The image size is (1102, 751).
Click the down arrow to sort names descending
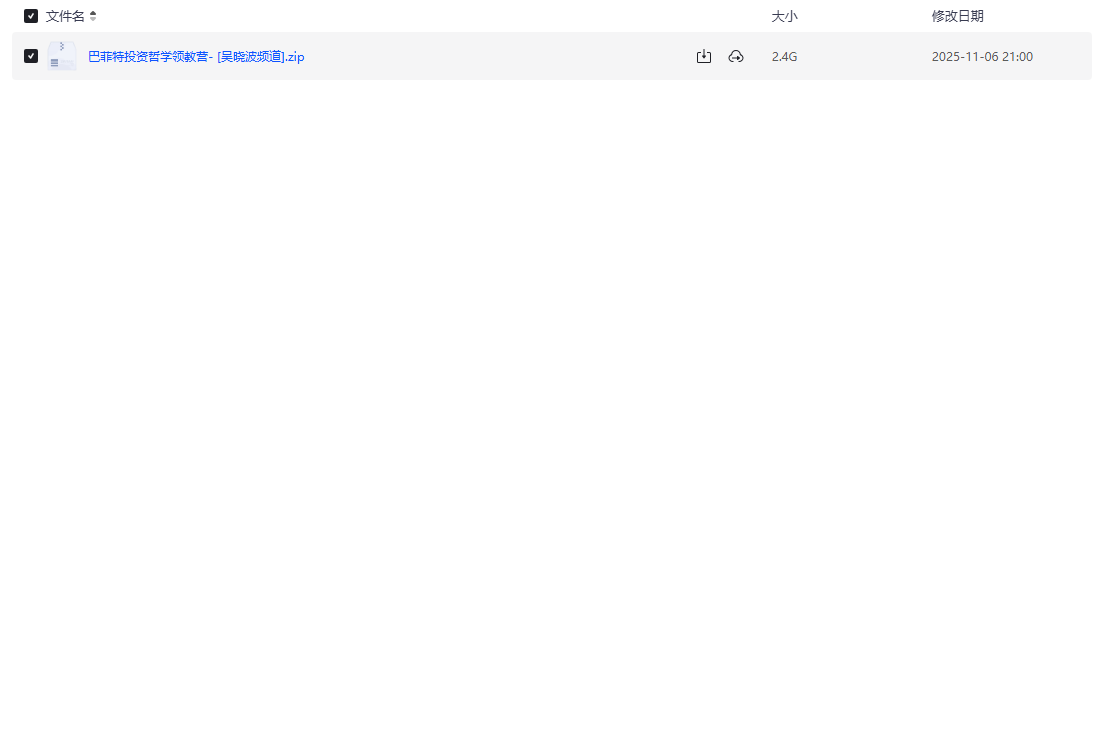pyautogui.click(x=93, y=20)
